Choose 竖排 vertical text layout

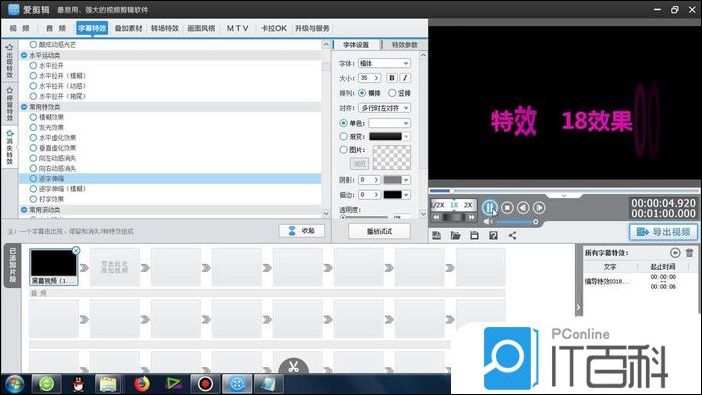pos(392,93)
